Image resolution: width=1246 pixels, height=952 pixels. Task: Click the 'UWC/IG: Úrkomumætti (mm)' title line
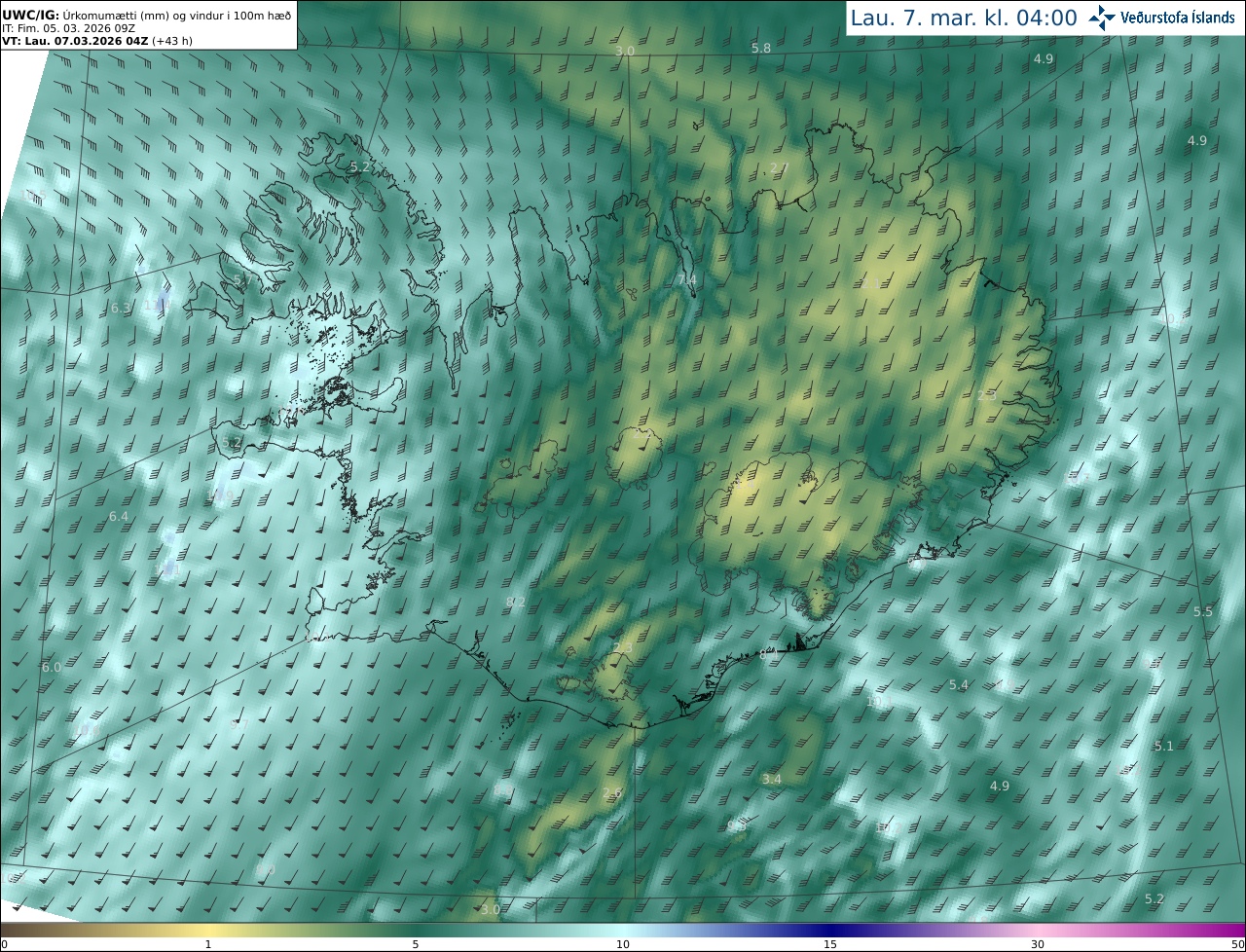tap(147, 15)
